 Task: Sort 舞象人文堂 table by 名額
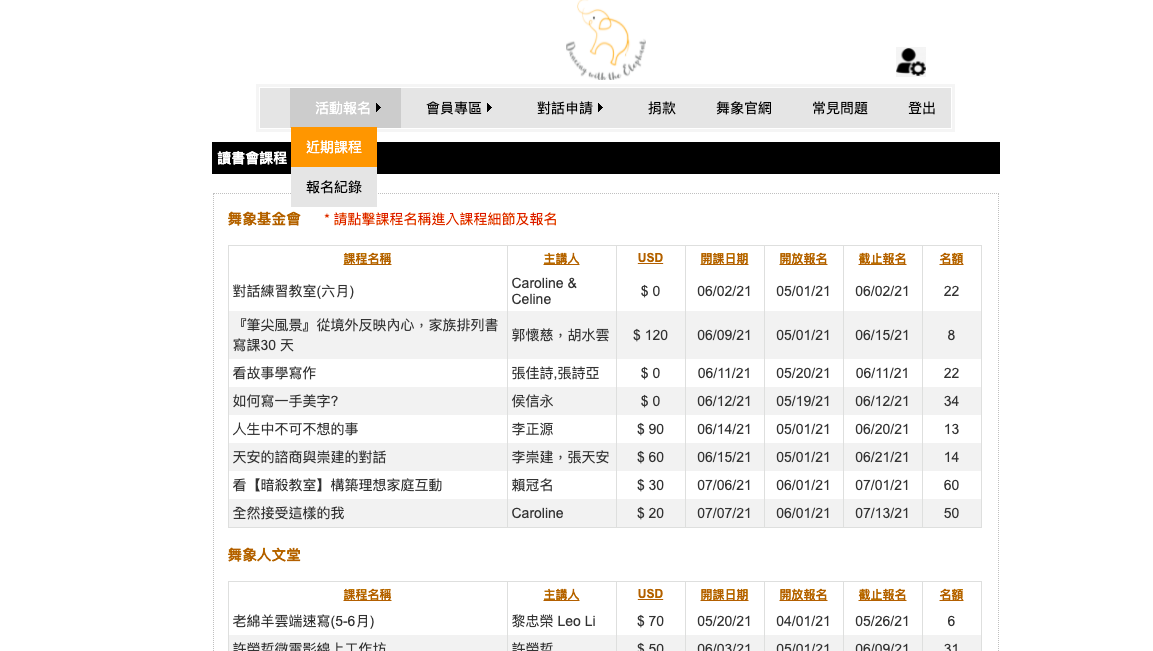(951, 594)
